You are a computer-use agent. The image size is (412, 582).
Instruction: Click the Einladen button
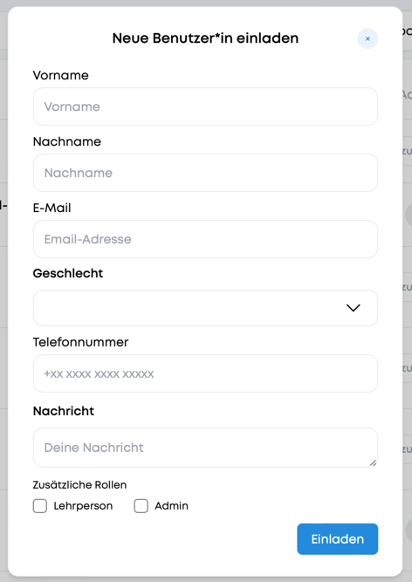point(337,539)
